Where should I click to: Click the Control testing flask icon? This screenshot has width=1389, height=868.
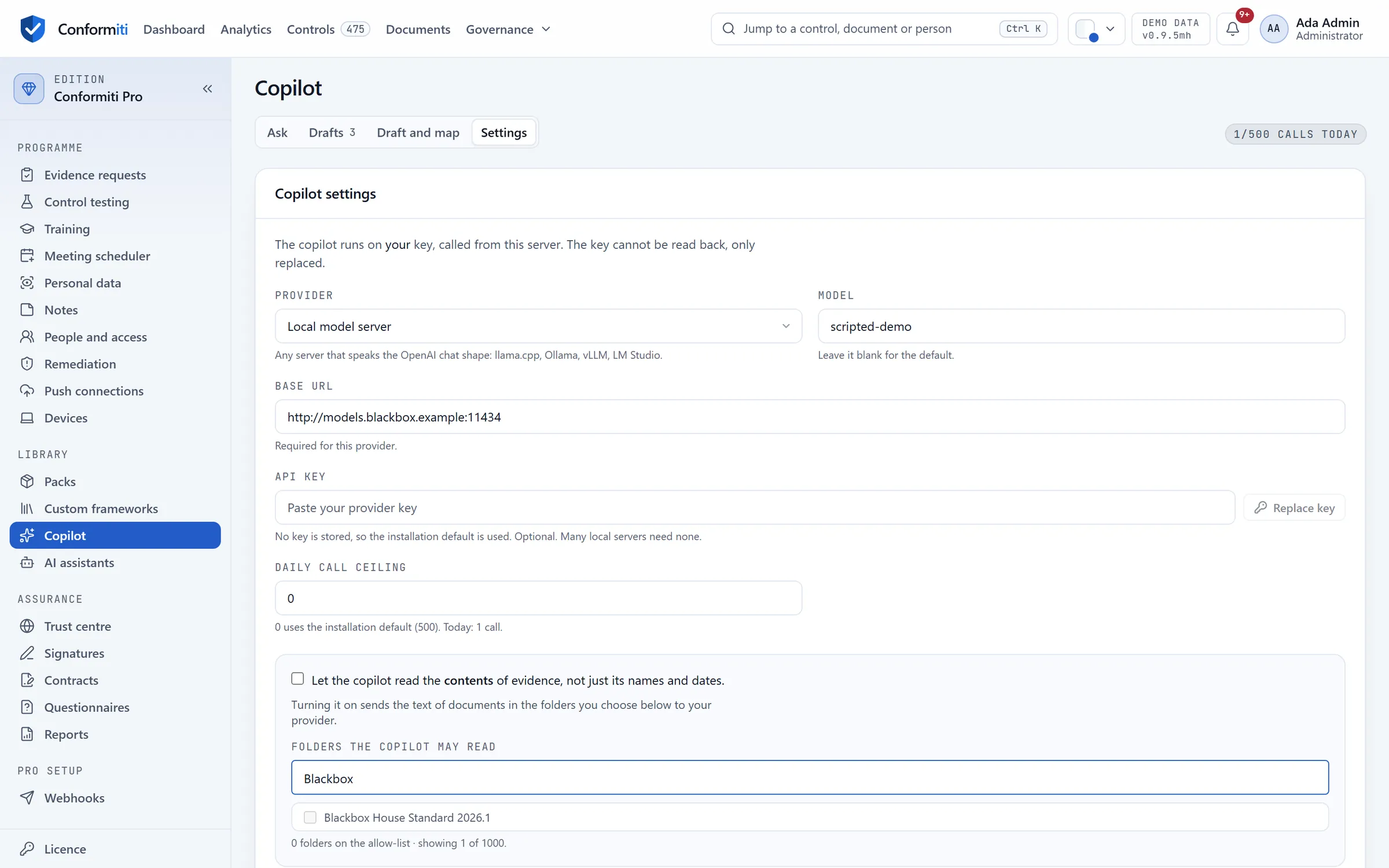pyautogui.click(x=27, y=202)
